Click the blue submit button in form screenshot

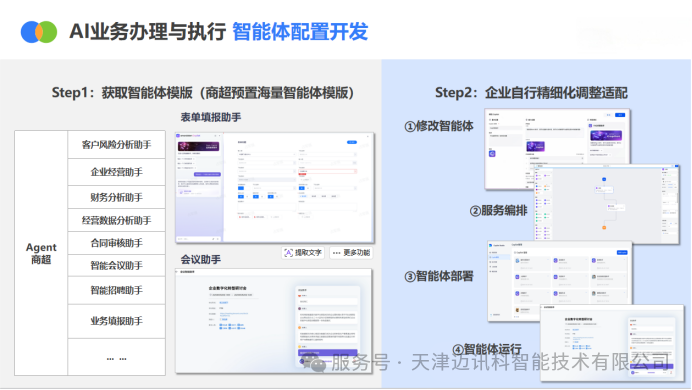[x=352, y=142]
